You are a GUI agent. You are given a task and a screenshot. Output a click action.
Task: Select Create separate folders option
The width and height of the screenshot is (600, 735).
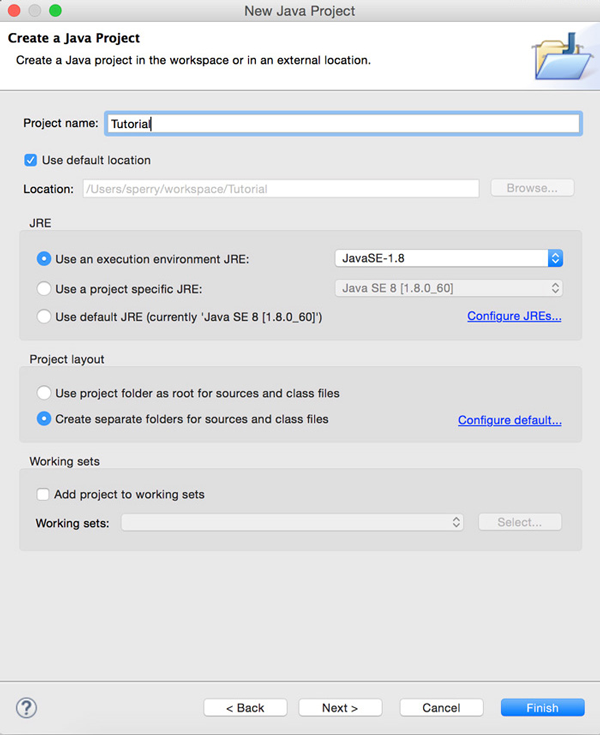click(44, 419)
